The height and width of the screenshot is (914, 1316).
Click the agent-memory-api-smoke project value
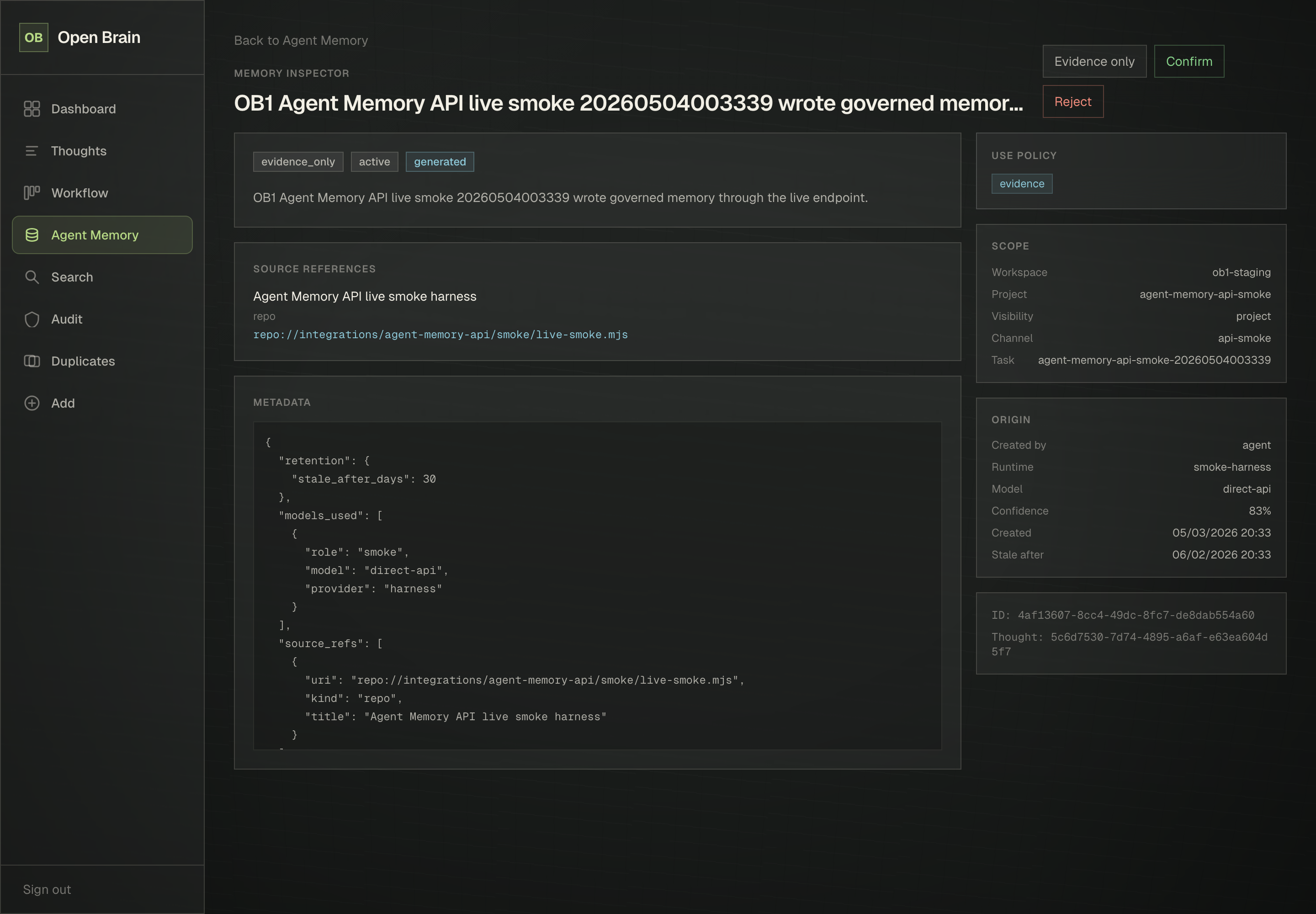(x=1205, y=294)
